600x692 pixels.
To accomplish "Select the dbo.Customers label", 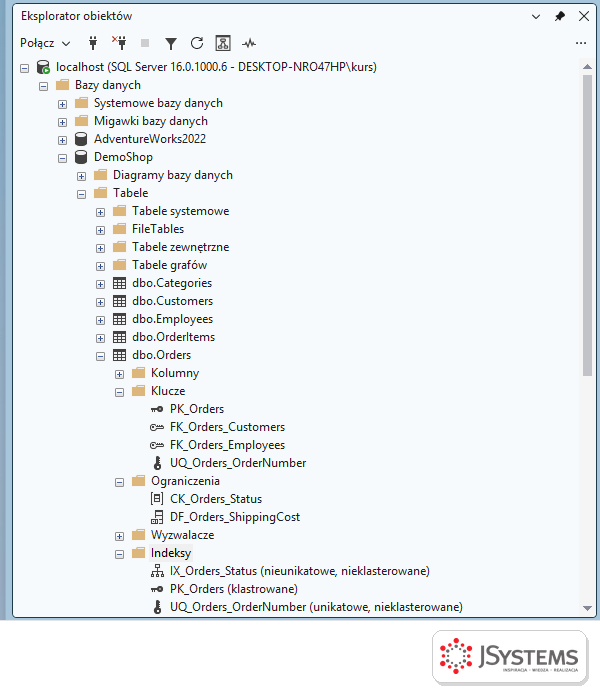I will coord(172,301).
